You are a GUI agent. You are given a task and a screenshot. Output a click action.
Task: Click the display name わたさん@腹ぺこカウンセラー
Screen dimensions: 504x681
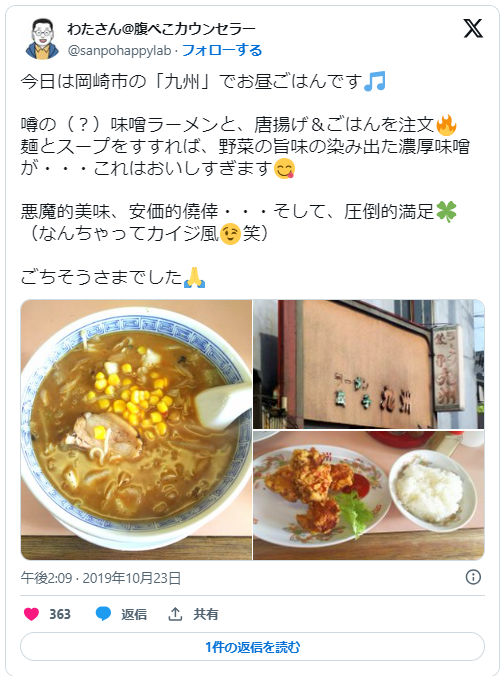(161, 29)
